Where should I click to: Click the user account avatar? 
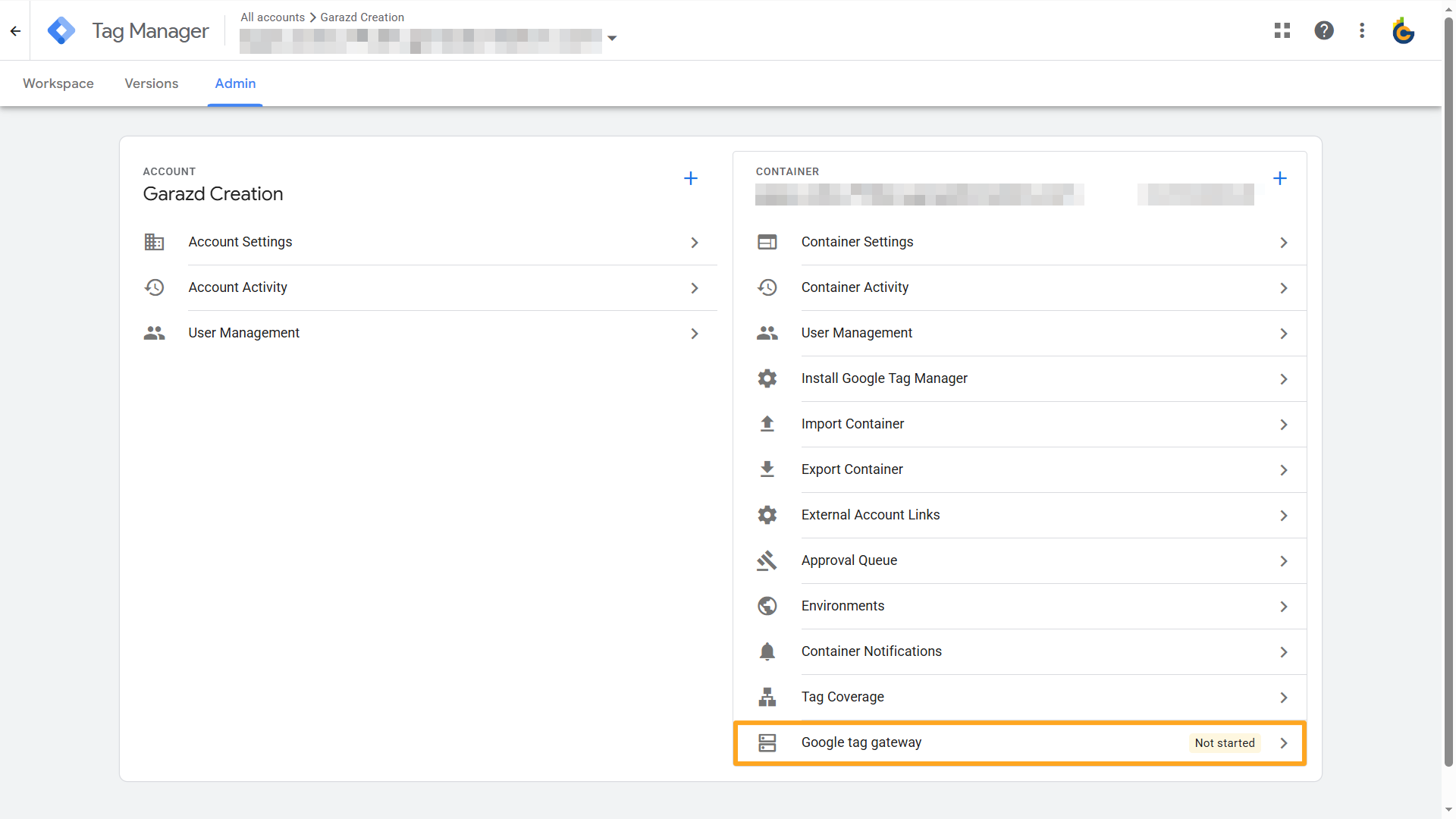1403,31
